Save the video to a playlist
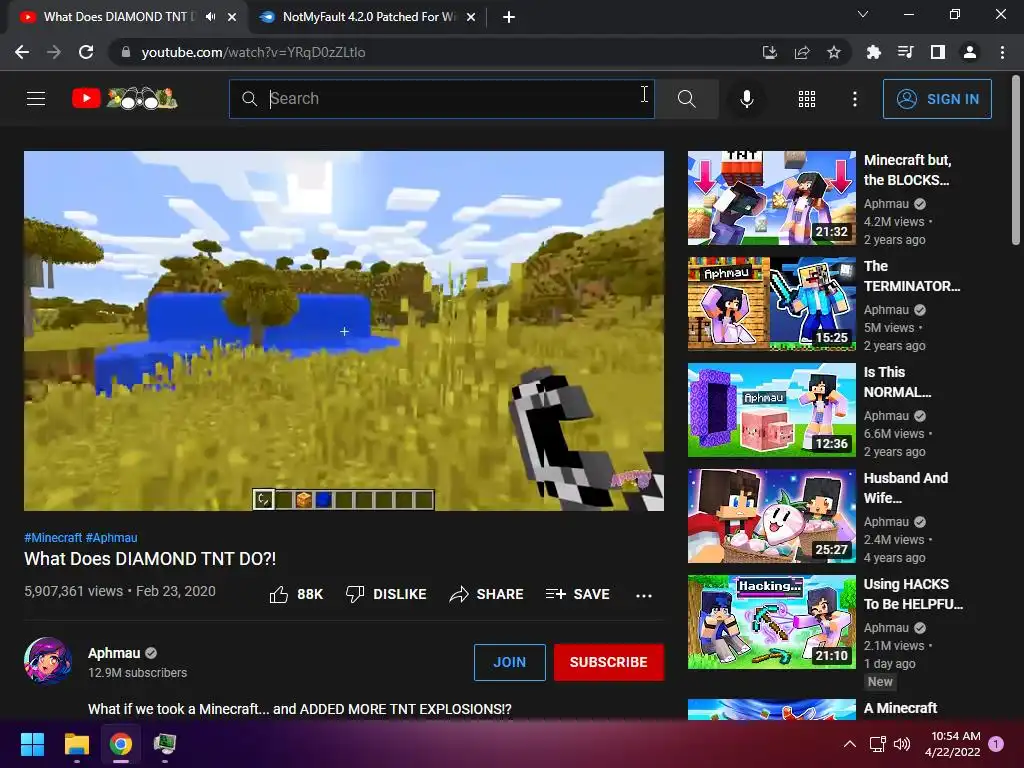Image resolution: width=1024 pixels, height=768 pixels. [577, 594]
